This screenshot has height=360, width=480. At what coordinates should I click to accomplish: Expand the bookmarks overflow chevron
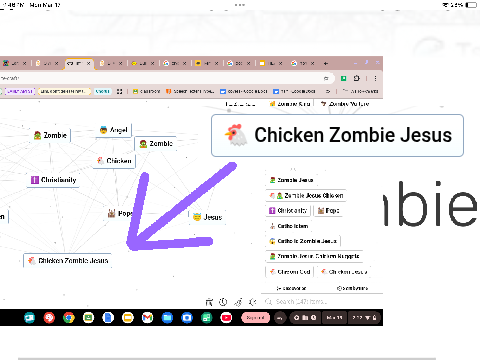pos(328,91)
